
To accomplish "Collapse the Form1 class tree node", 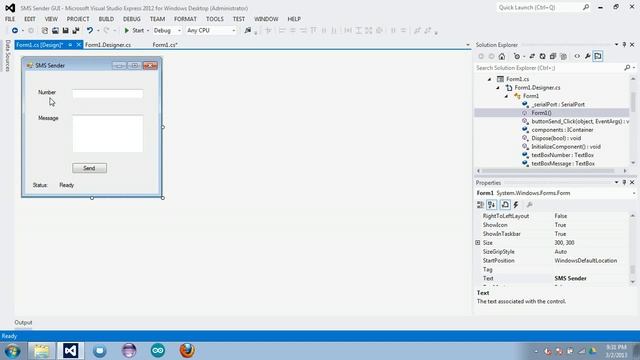I will (x=506, y=96).
